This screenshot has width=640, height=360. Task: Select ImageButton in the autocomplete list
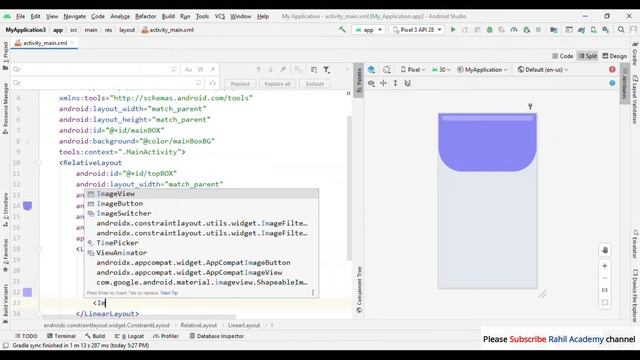tap(202, 204)
